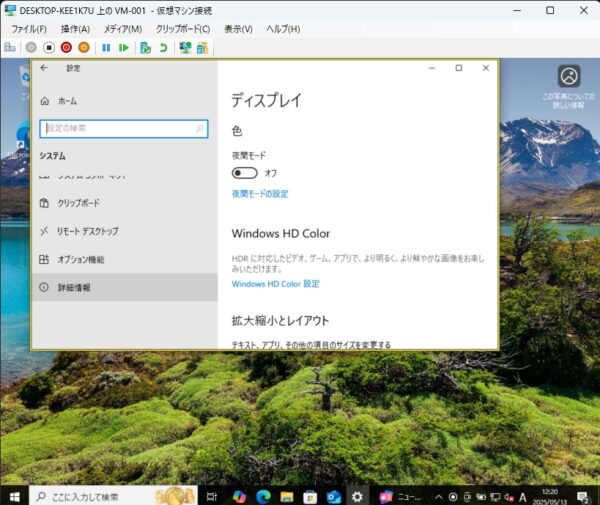This screenshot has height=505, width=600.
Task: Select 詳細情報 in the sidebar
Action: pyautogui.click(x=125, y=287)
